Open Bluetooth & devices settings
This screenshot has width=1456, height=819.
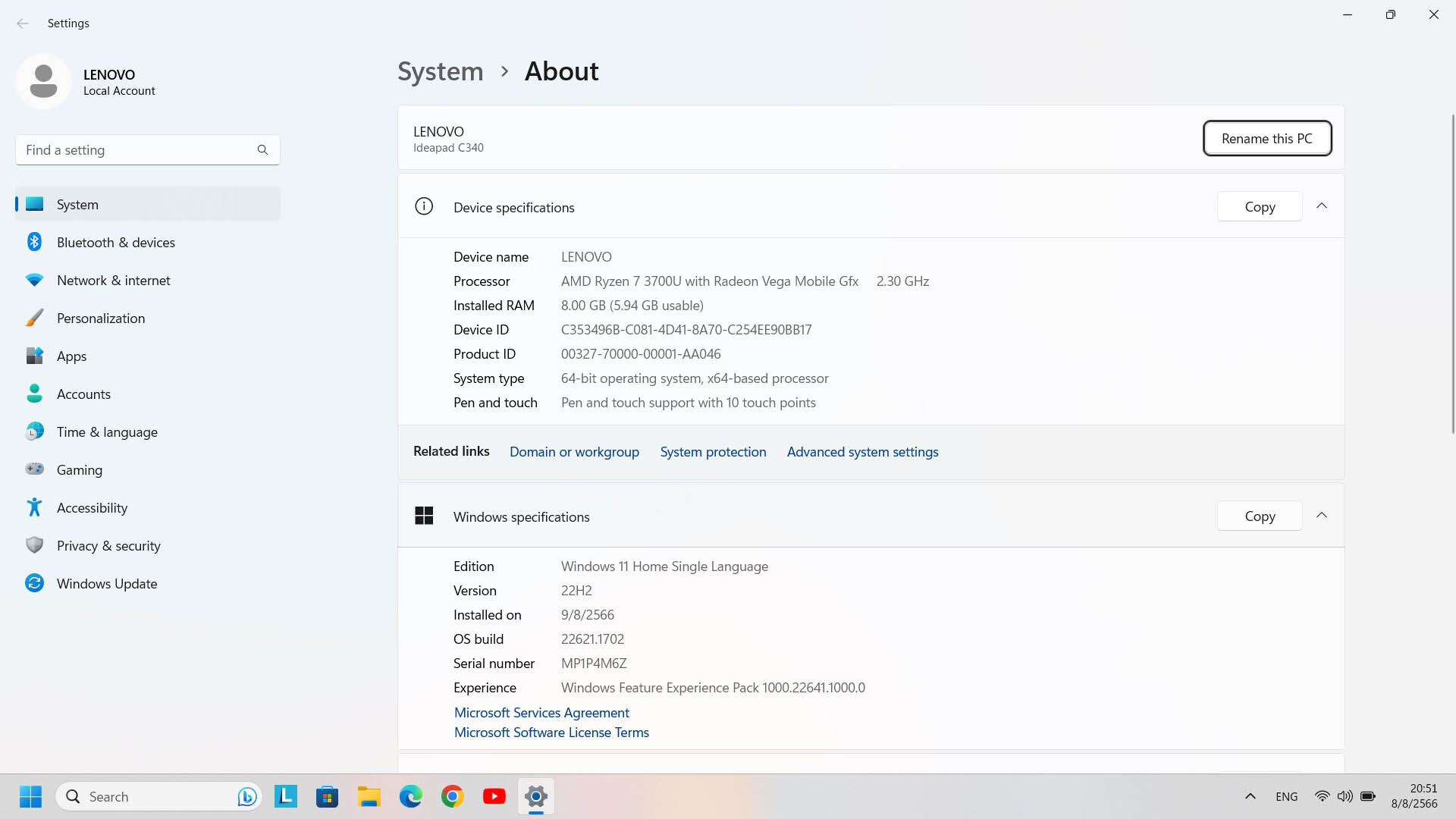pyautogui.click(x=148, y=242)
